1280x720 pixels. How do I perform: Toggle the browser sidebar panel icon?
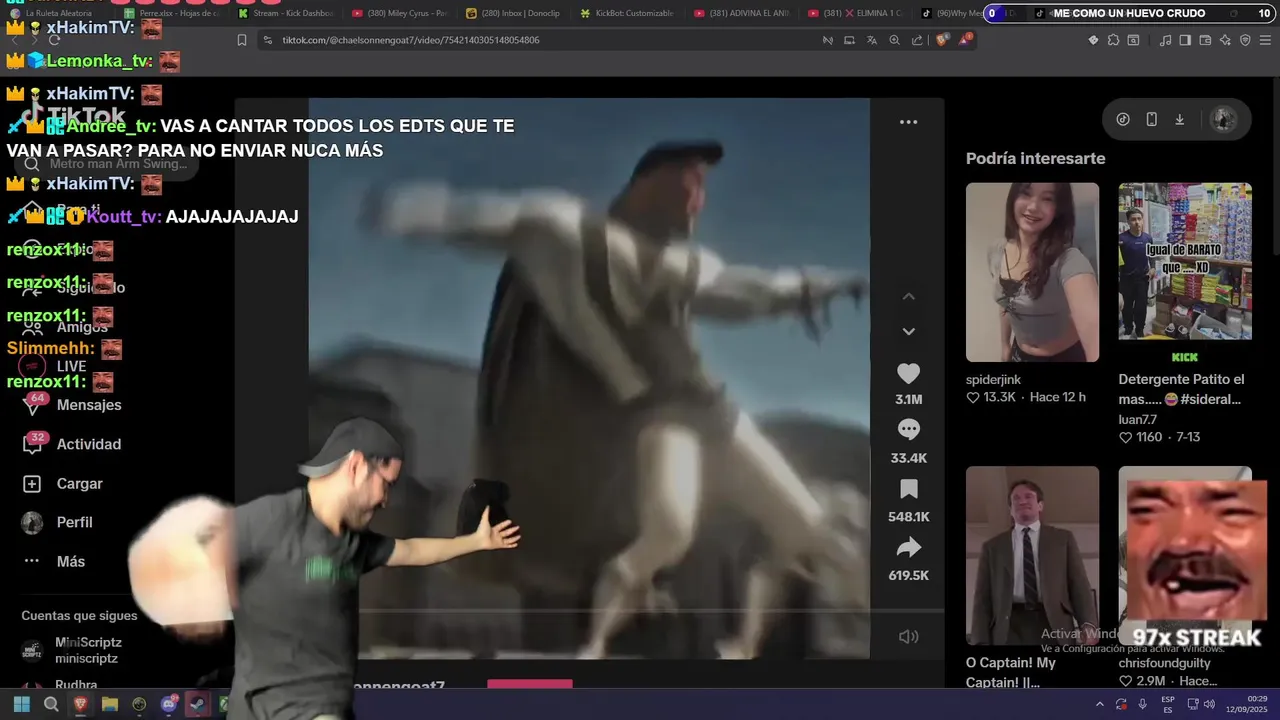click(x=1185, y=40)
